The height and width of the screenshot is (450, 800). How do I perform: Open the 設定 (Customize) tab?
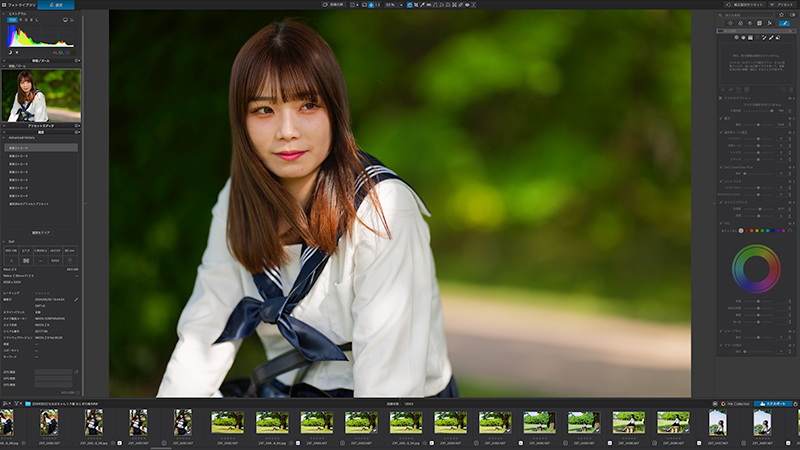(56, 5)
